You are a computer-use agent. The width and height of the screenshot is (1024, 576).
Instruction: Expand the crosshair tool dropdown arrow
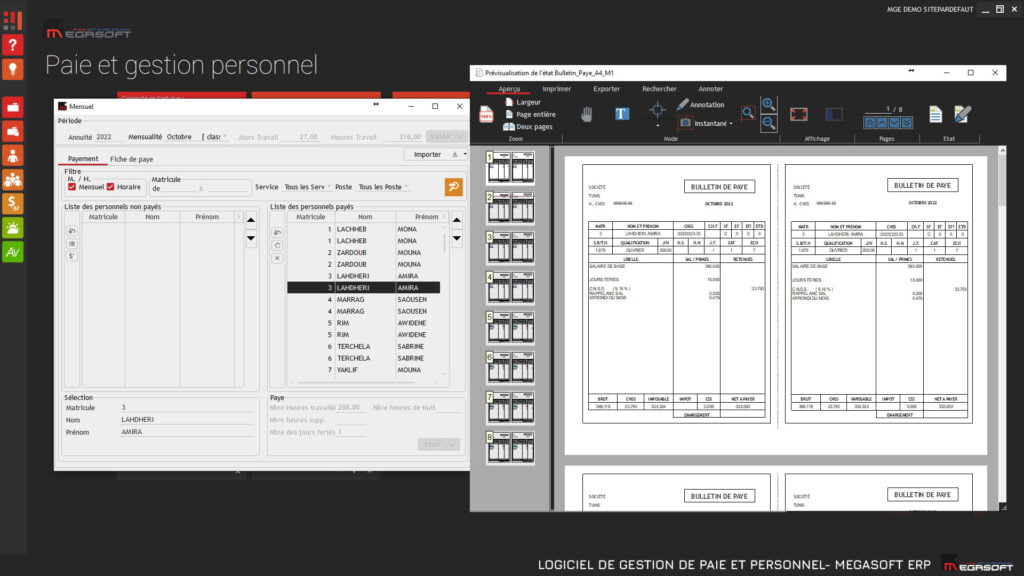pyautogui.click(x=657, y=125)
